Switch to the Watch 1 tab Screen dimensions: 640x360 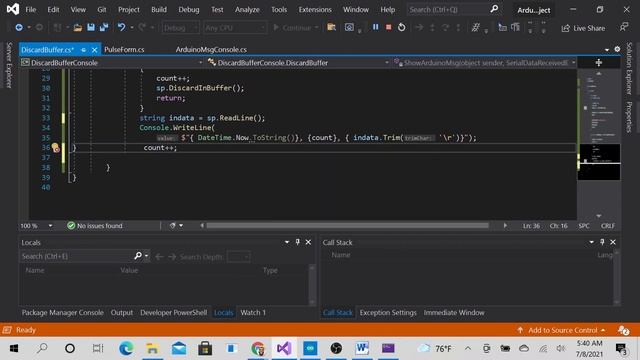[253, 313]
